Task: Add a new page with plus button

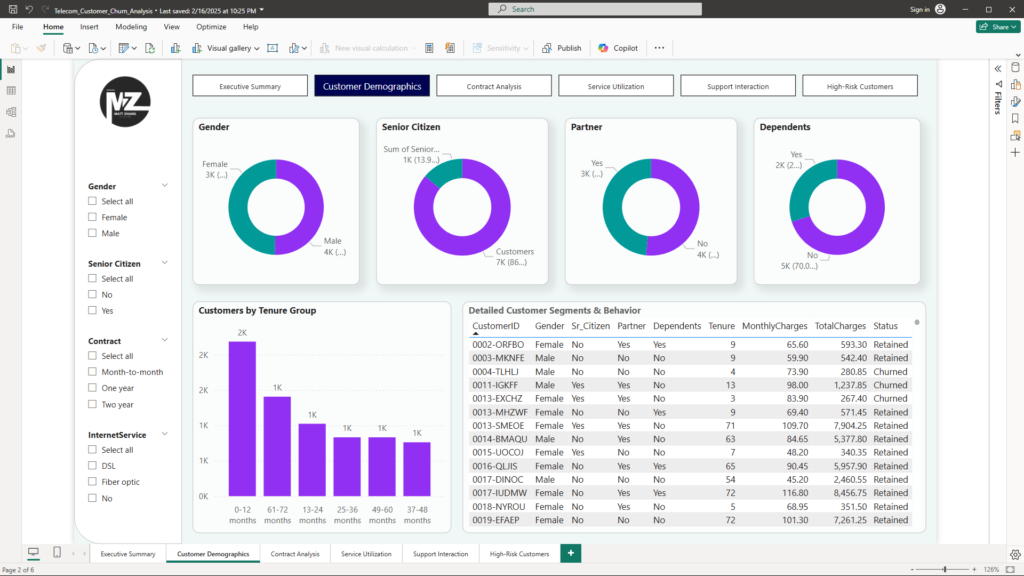Action: [571, 553]
